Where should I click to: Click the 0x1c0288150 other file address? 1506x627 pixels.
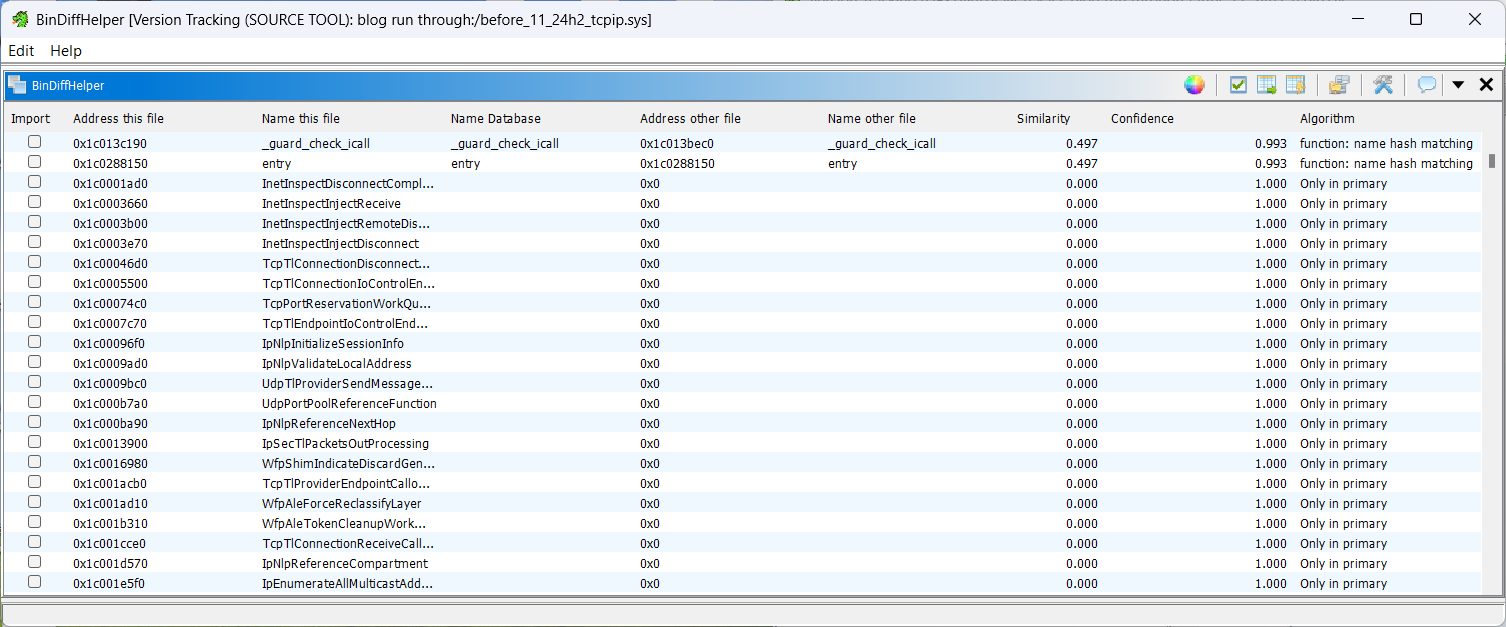point(677,164)
